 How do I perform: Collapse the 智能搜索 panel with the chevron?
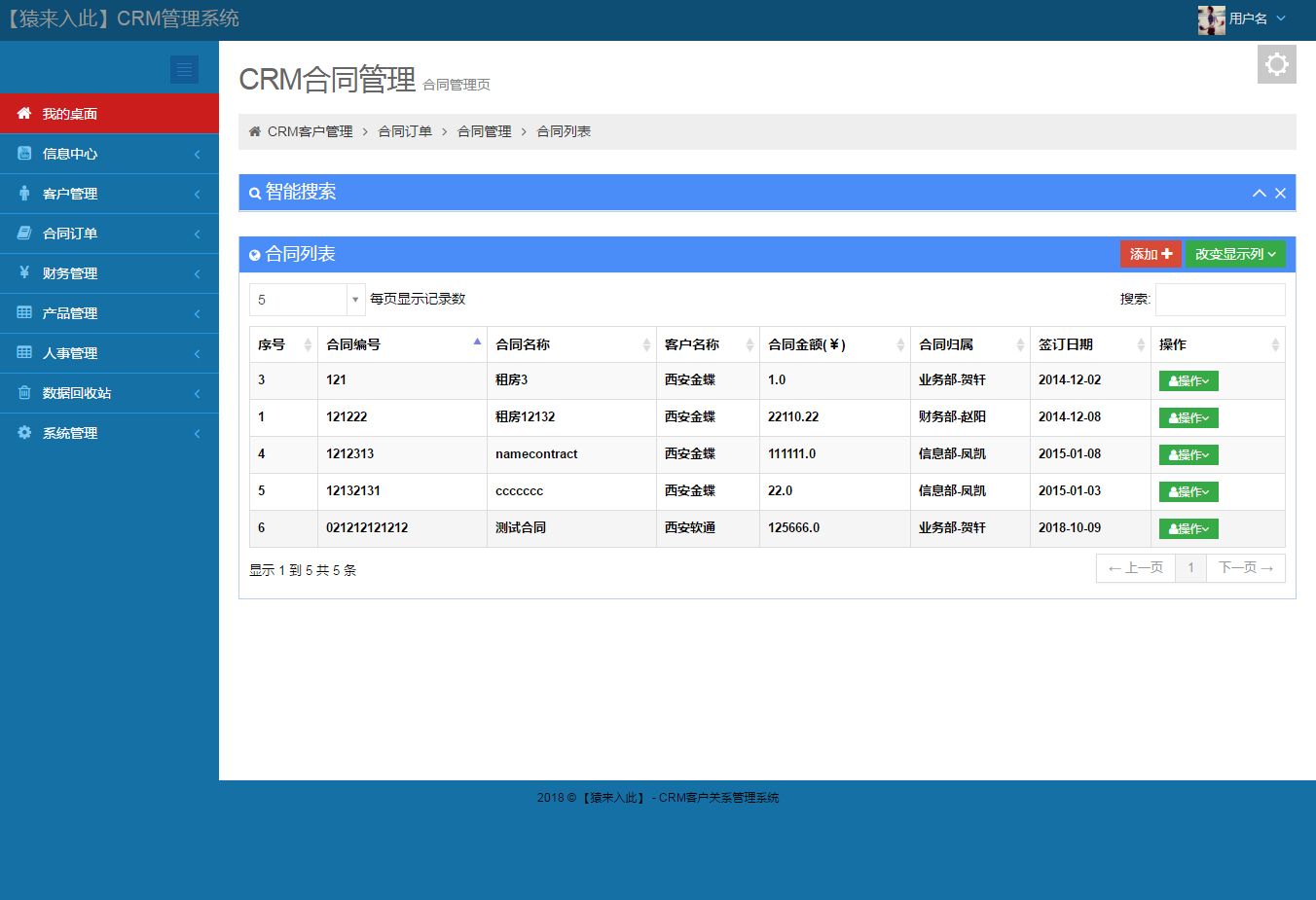[x=1259, y=192]
